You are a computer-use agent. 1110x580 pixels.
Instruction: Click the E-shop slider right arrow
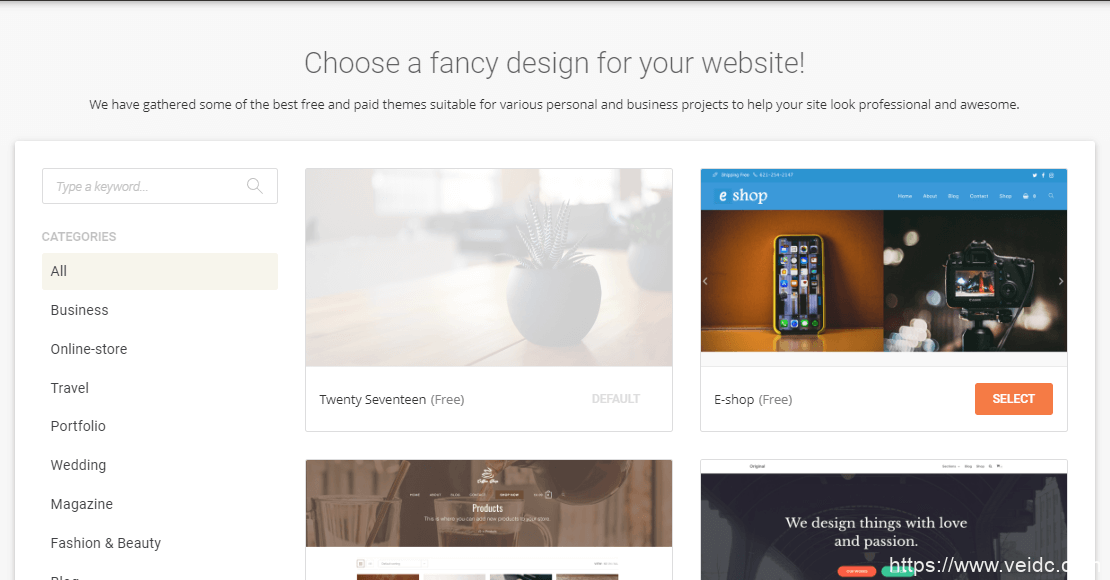1060,281
